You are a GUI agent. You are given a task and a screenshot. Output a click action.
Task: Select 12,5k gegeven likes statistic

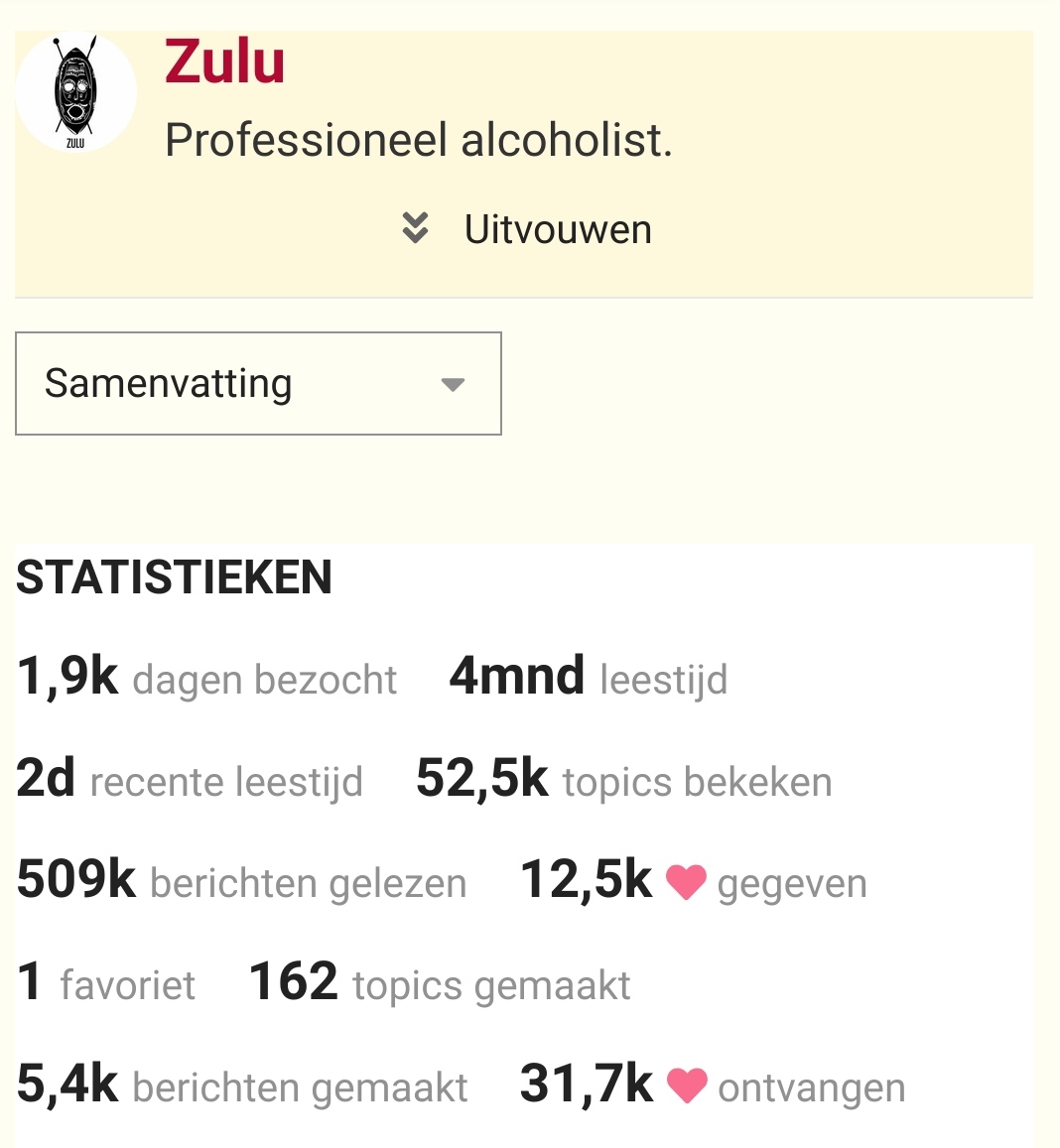[693, 881]
